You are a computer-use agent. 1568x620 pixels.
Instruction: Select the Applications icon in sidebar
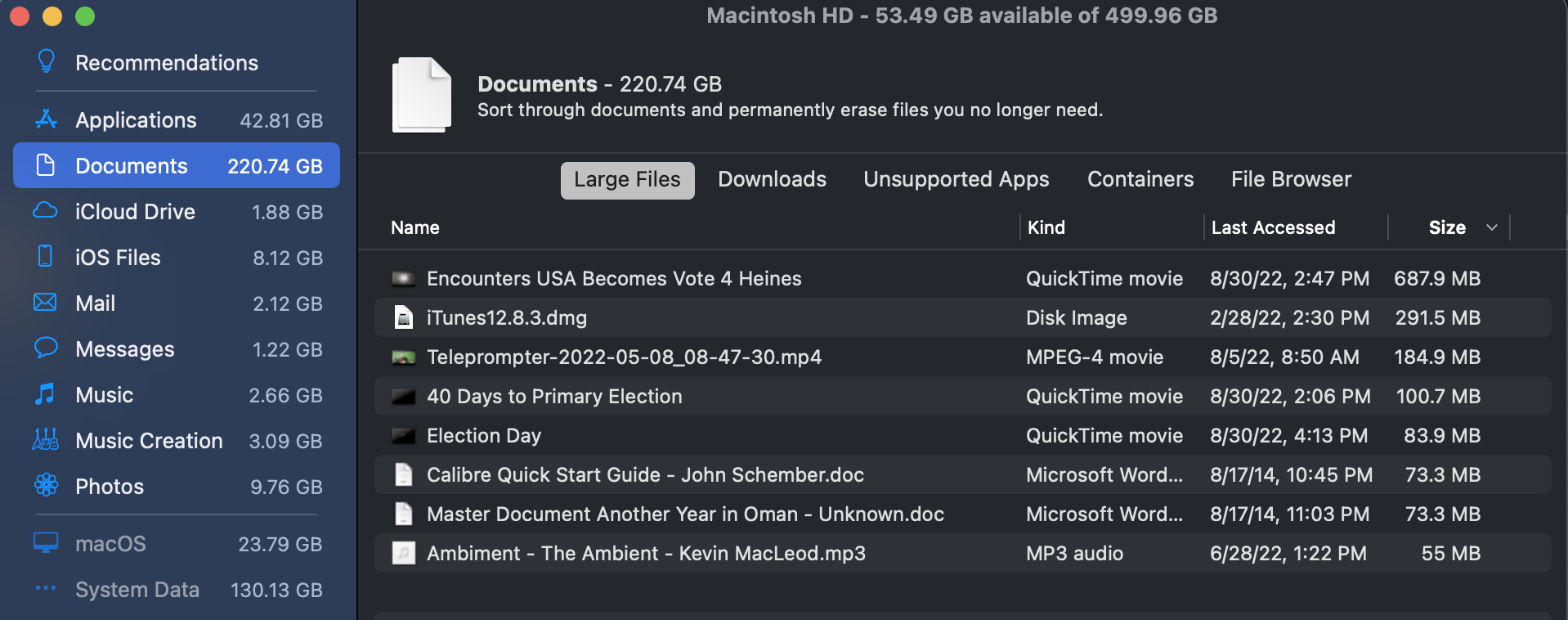click(47, 119)
